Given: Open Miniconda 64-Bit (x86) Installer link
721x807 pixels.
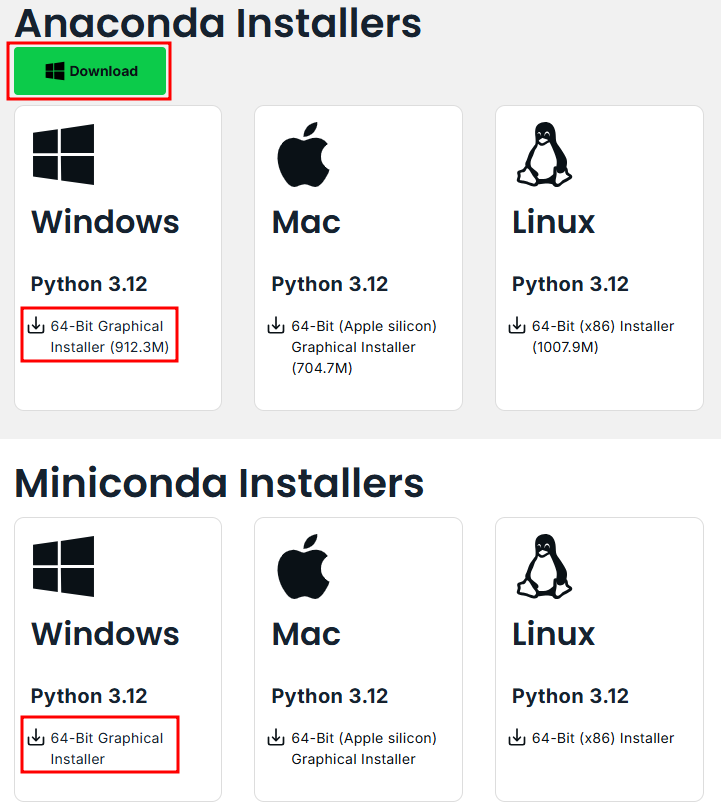Looking at the screenshot, I should click(603, 738).
